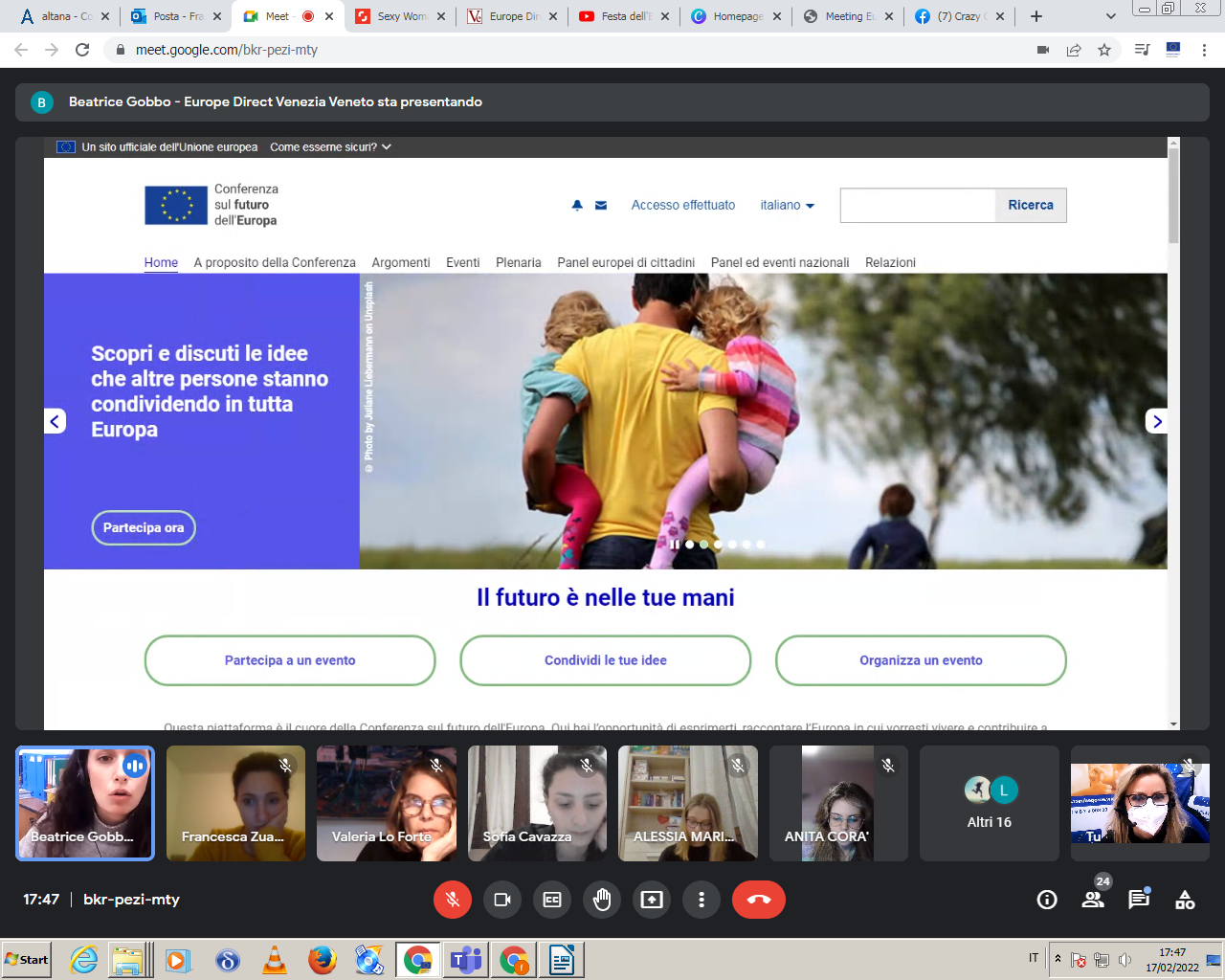The width and height of the screenshot is (1225, 980).
Task: Open A proposito della Conferenza menu
Action: 275,262
